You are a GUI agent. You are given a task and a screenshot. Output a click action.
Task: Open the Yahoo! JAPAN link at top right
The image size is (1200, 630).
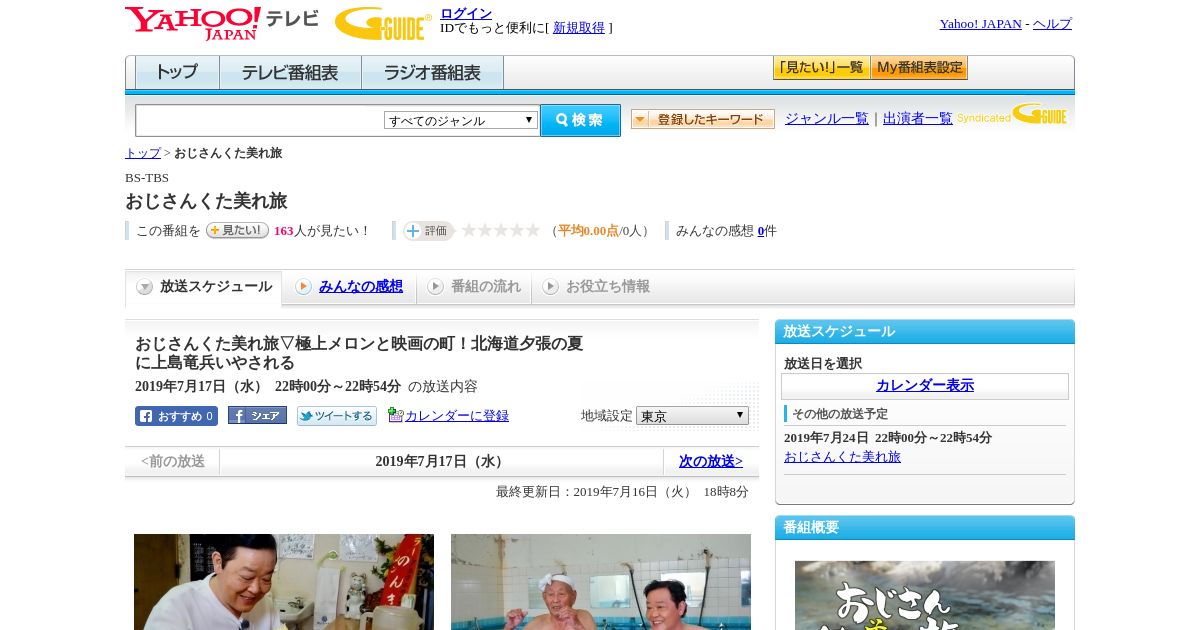click(980, 24)
